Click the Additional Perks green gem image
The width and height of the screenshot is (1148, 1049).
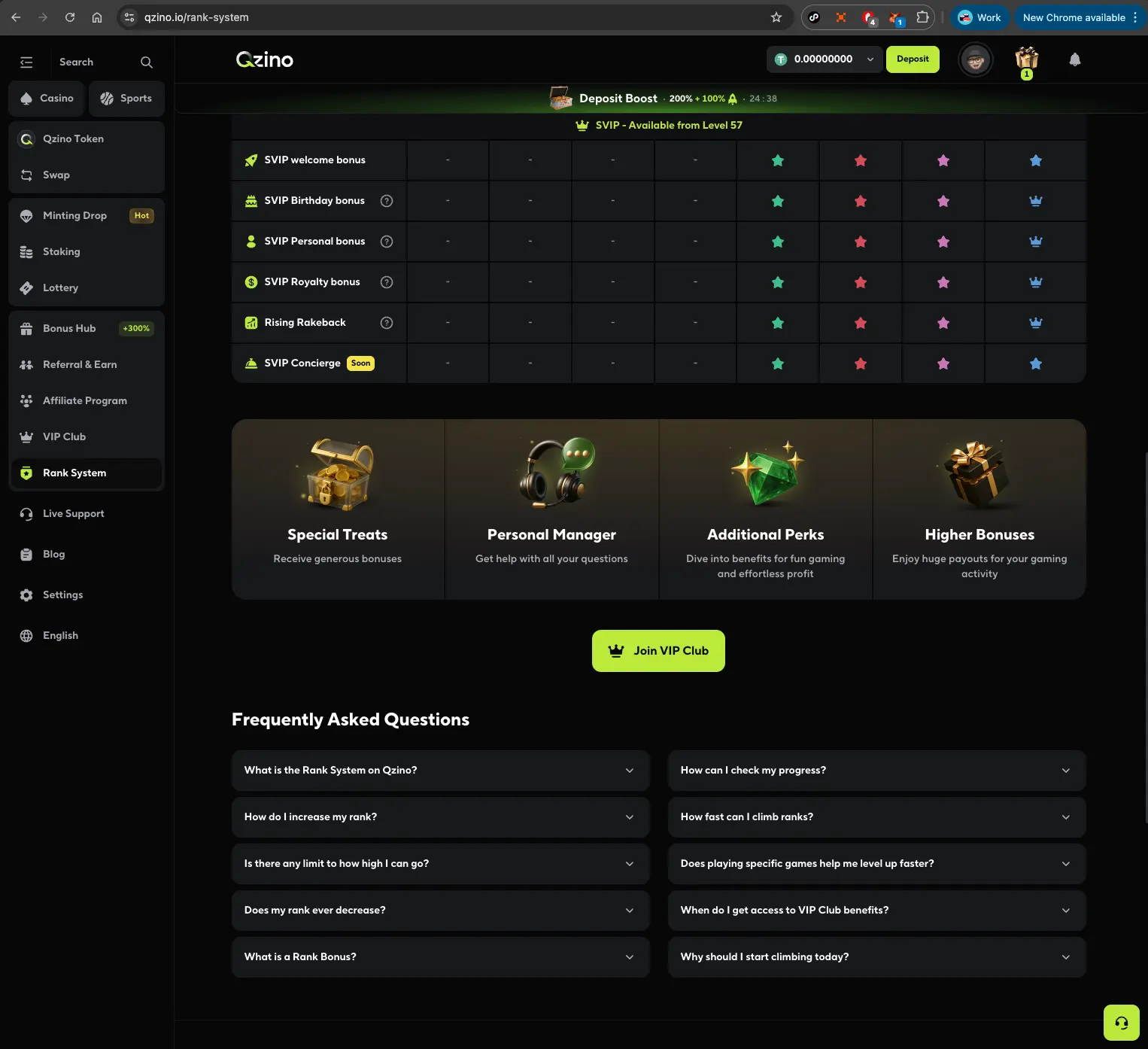[767, 473]
